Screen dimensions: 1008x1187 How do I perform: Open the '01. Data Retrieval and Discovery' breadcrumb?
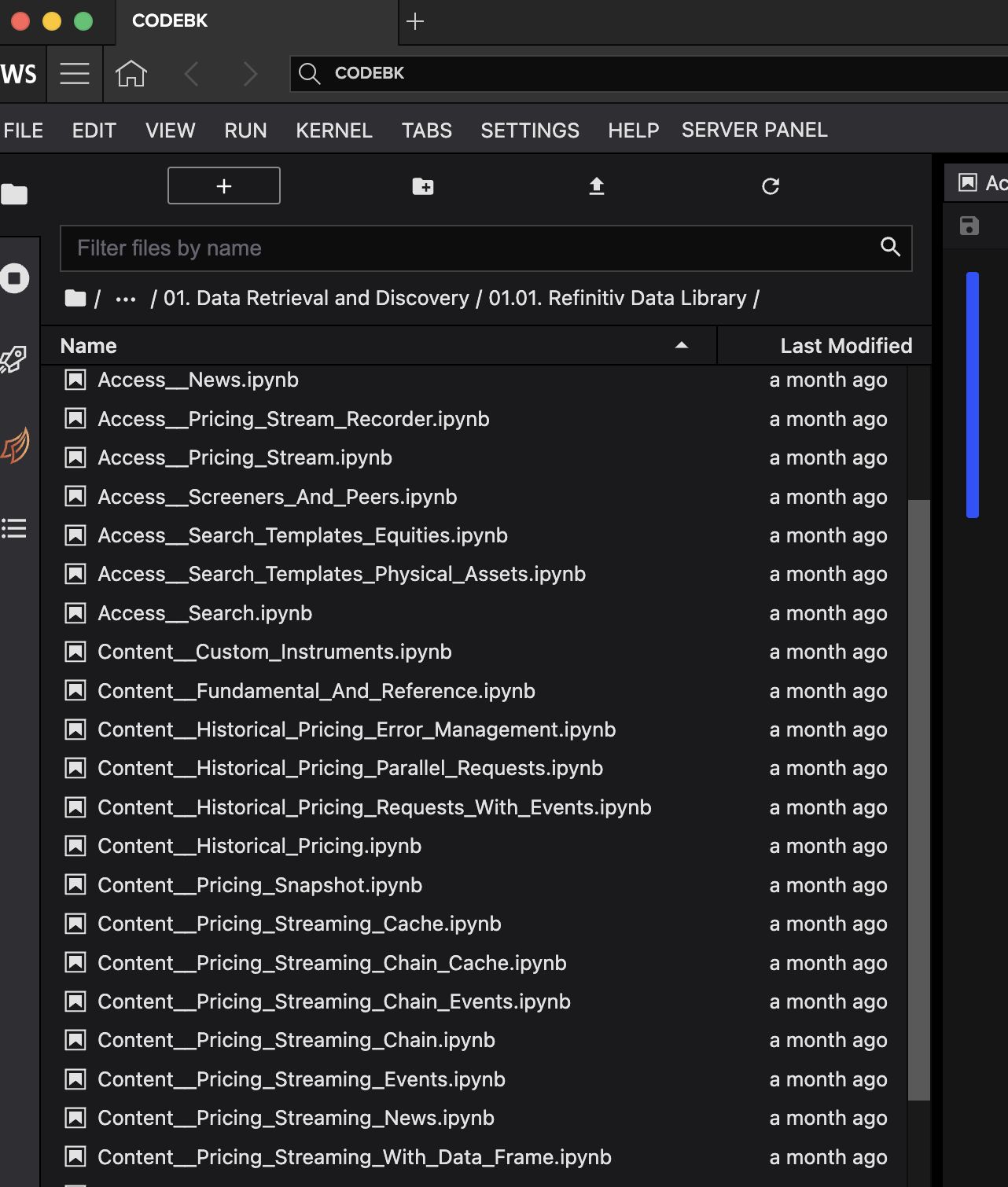pos(316,298)
